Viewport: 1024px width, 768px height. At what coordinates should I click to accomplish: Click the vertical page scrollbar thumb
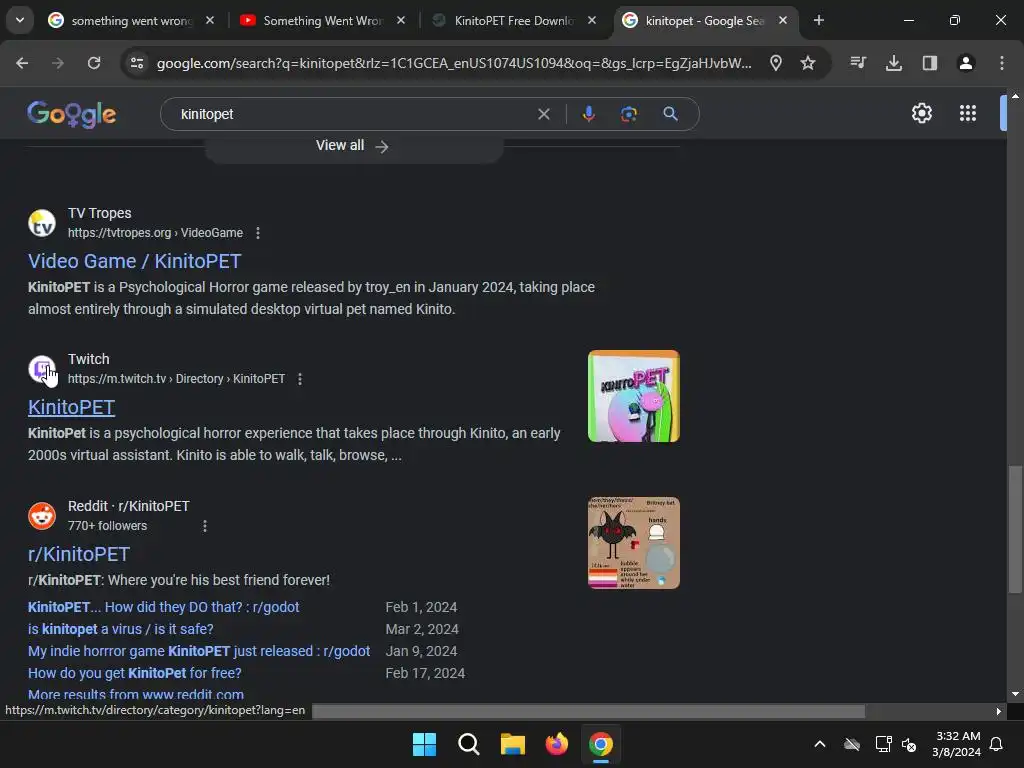pyautogui.click(x=1016, y=530)
